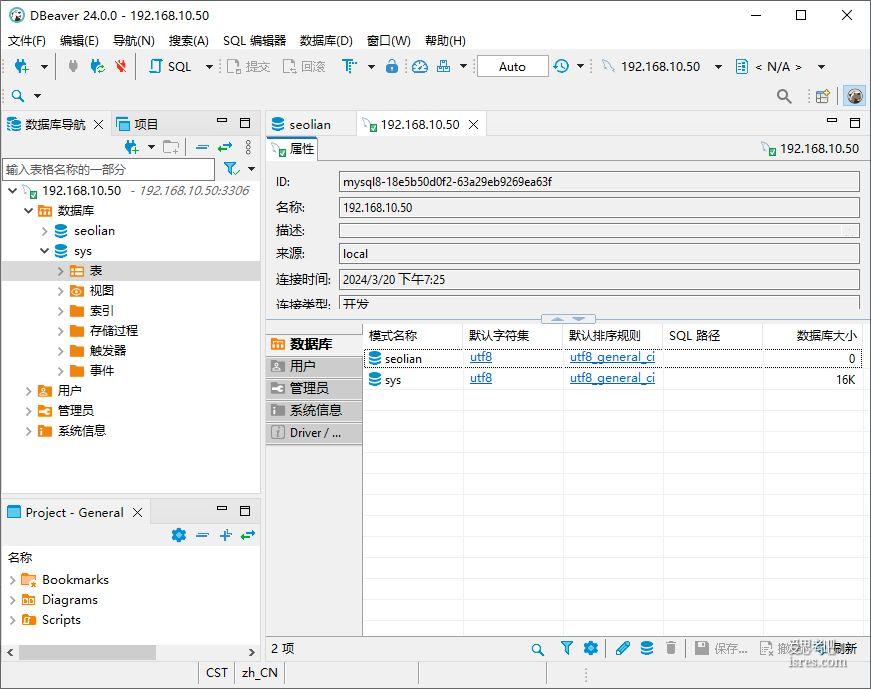Click utf8 link in seolian row
Image resolution: width=871 pixels, height=689 pixels.
tap(480, 357)
